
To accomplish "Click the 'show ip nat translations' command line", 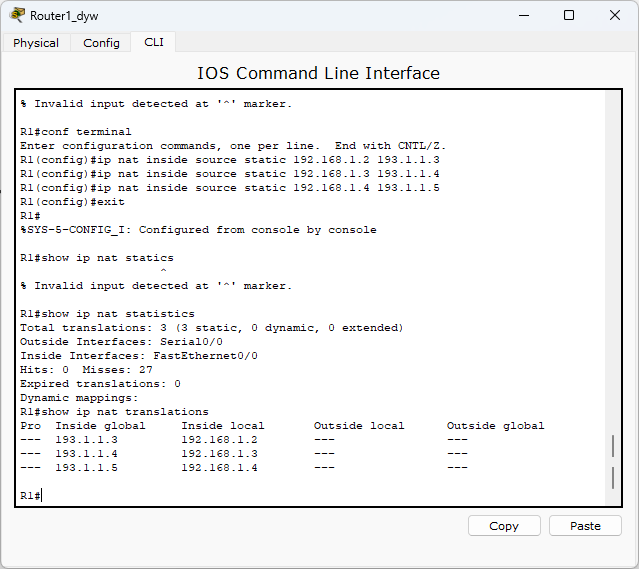I will pos(115,412).
